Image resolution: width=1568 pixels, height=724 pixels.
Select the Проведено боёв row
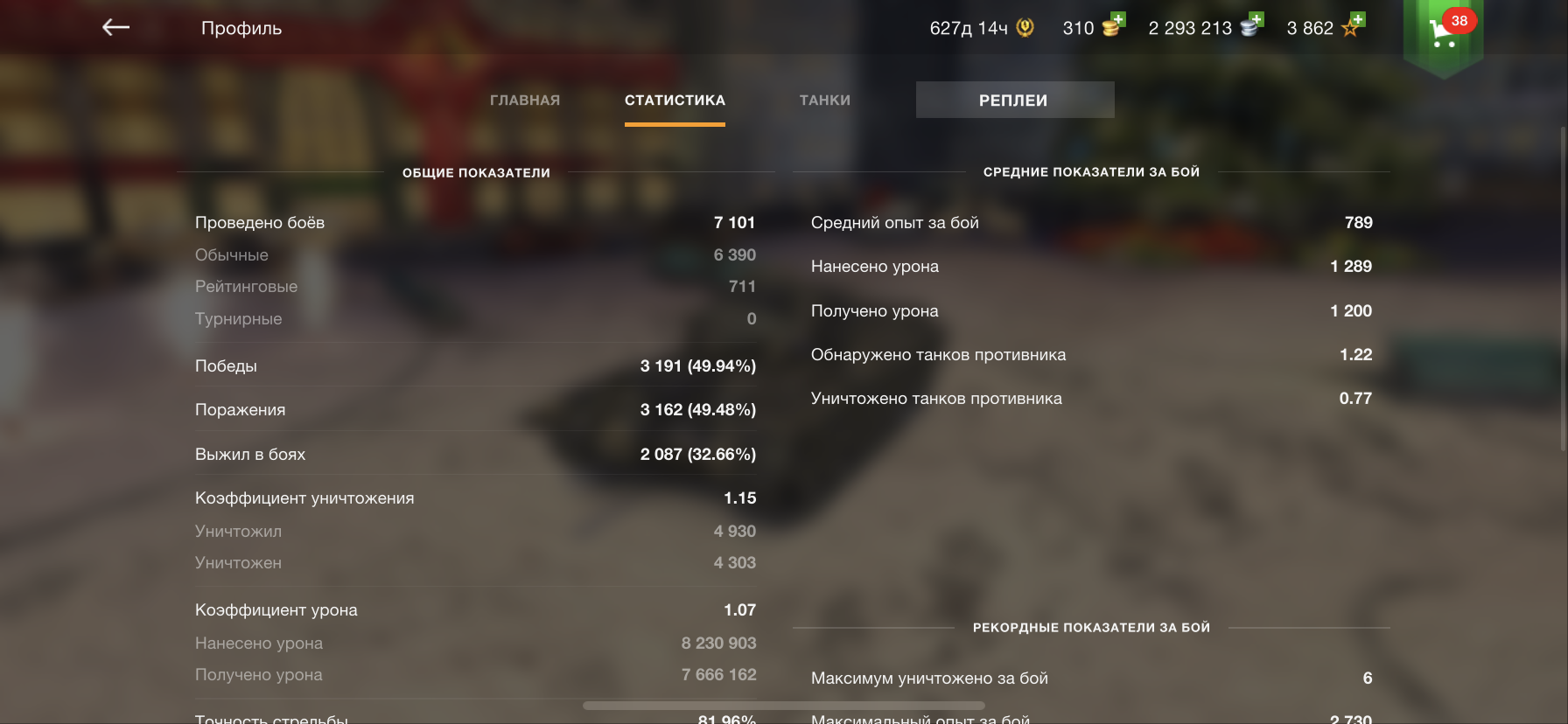[x=475, y=223]
